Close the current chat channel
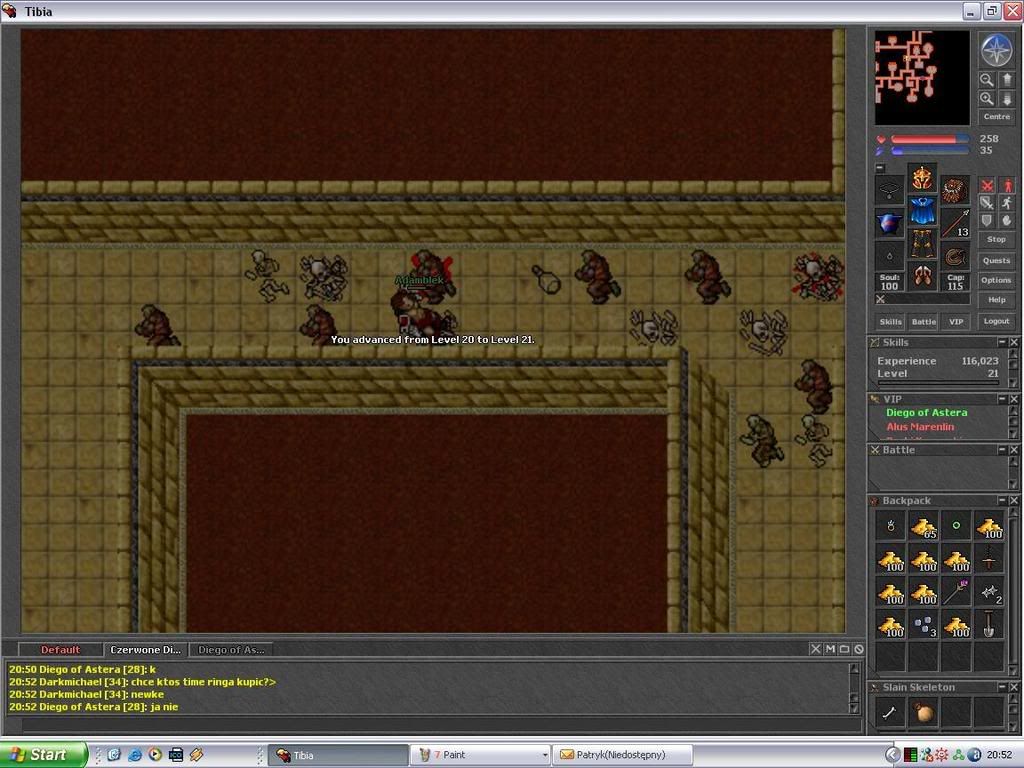1024x768 pixels. [815, 649]
